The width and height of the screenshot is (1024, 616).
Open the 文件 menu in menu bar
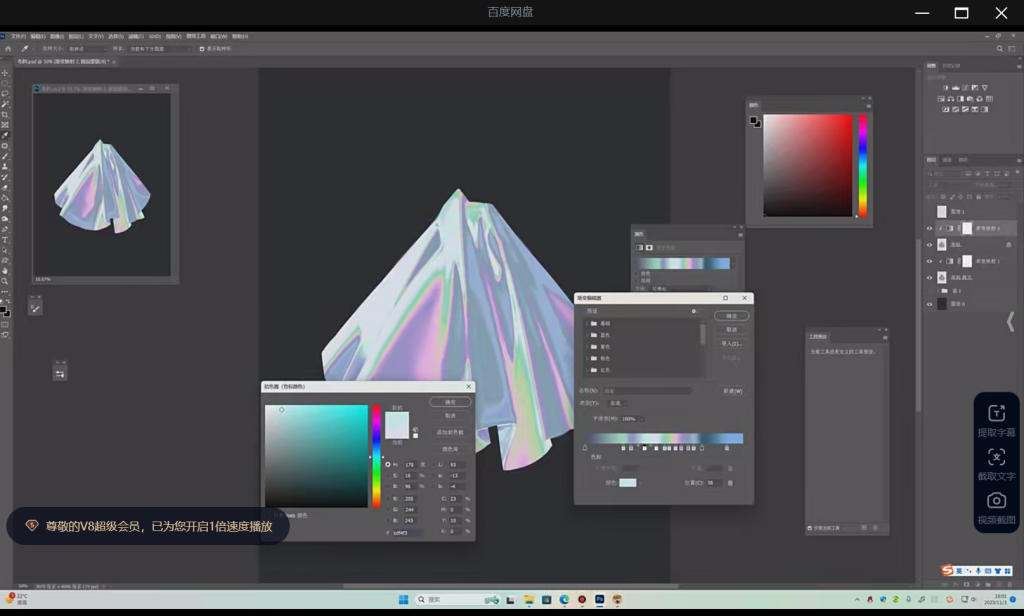pos(18,36)
